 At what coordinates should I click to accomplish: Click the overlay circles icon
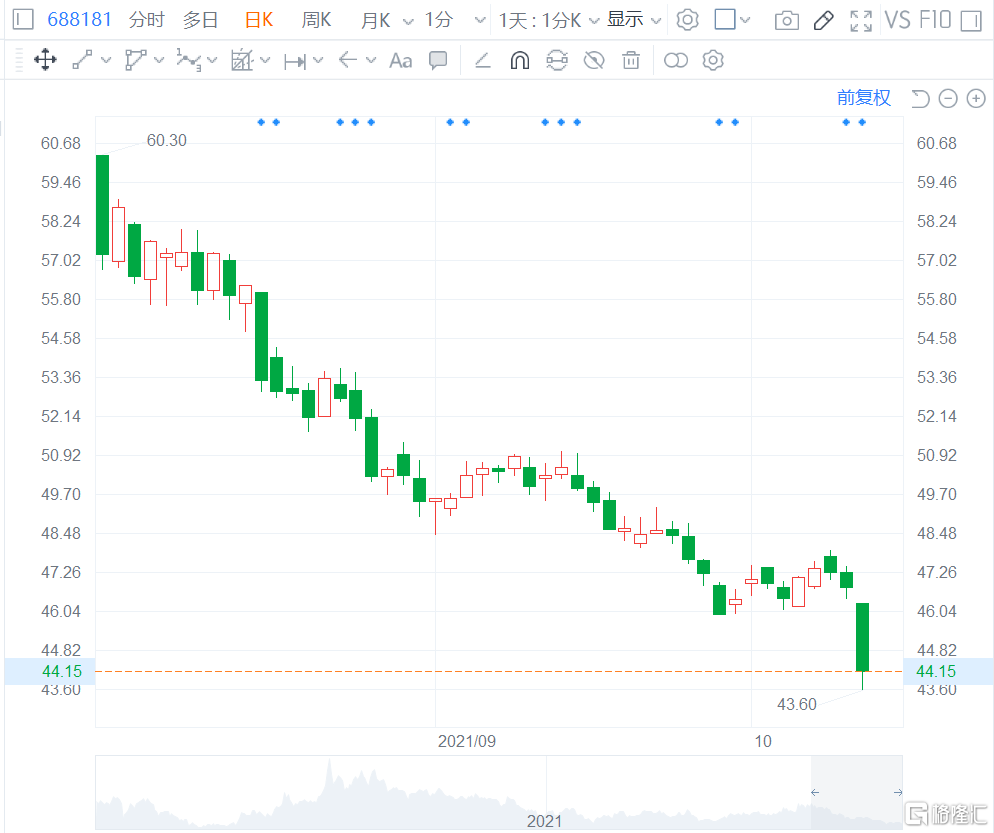676,60
